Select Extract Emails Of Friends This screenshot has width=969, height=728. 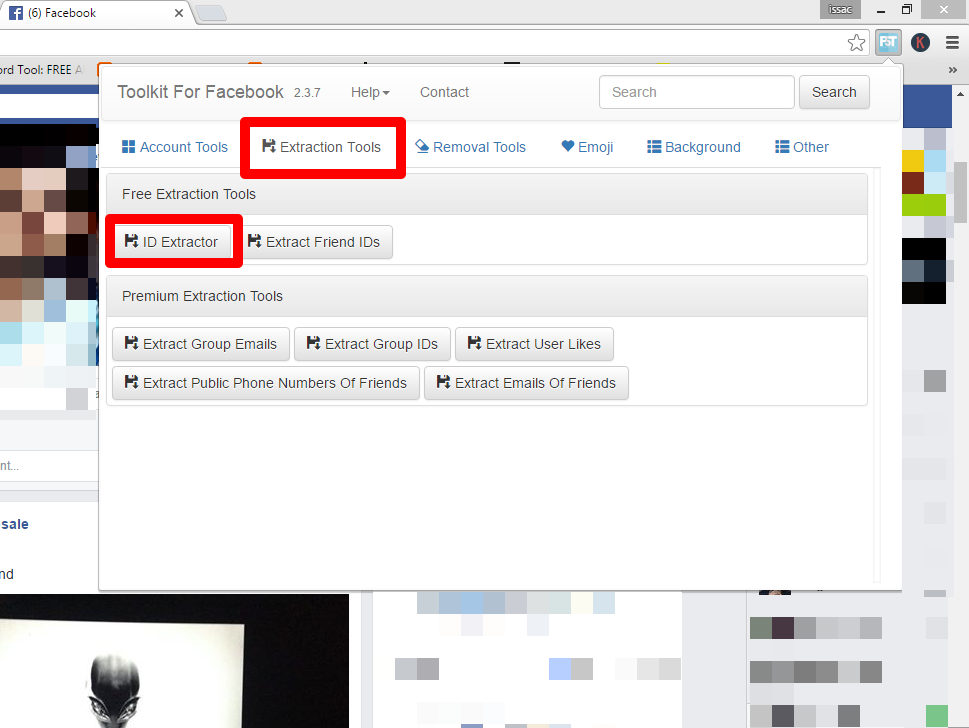click(527, 383)
